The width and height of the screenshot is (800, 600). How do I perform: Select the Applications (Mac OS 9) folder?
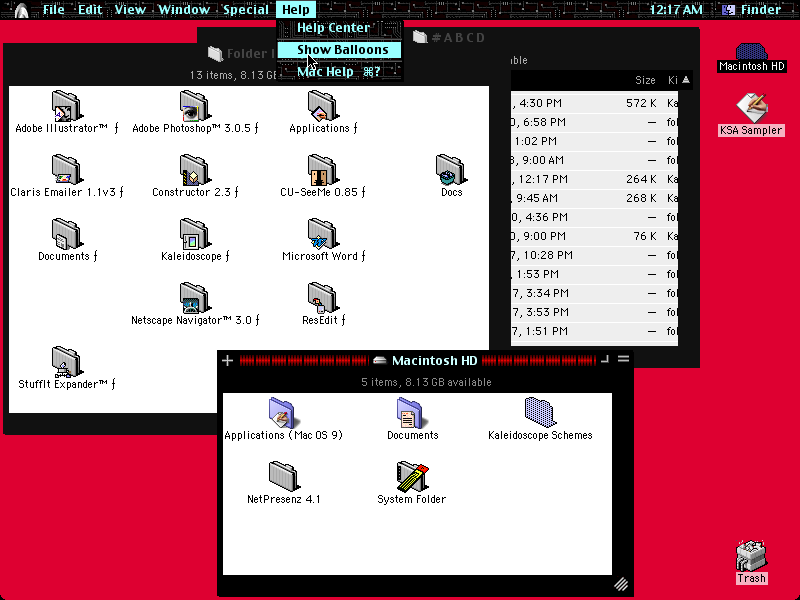[283, 413]
